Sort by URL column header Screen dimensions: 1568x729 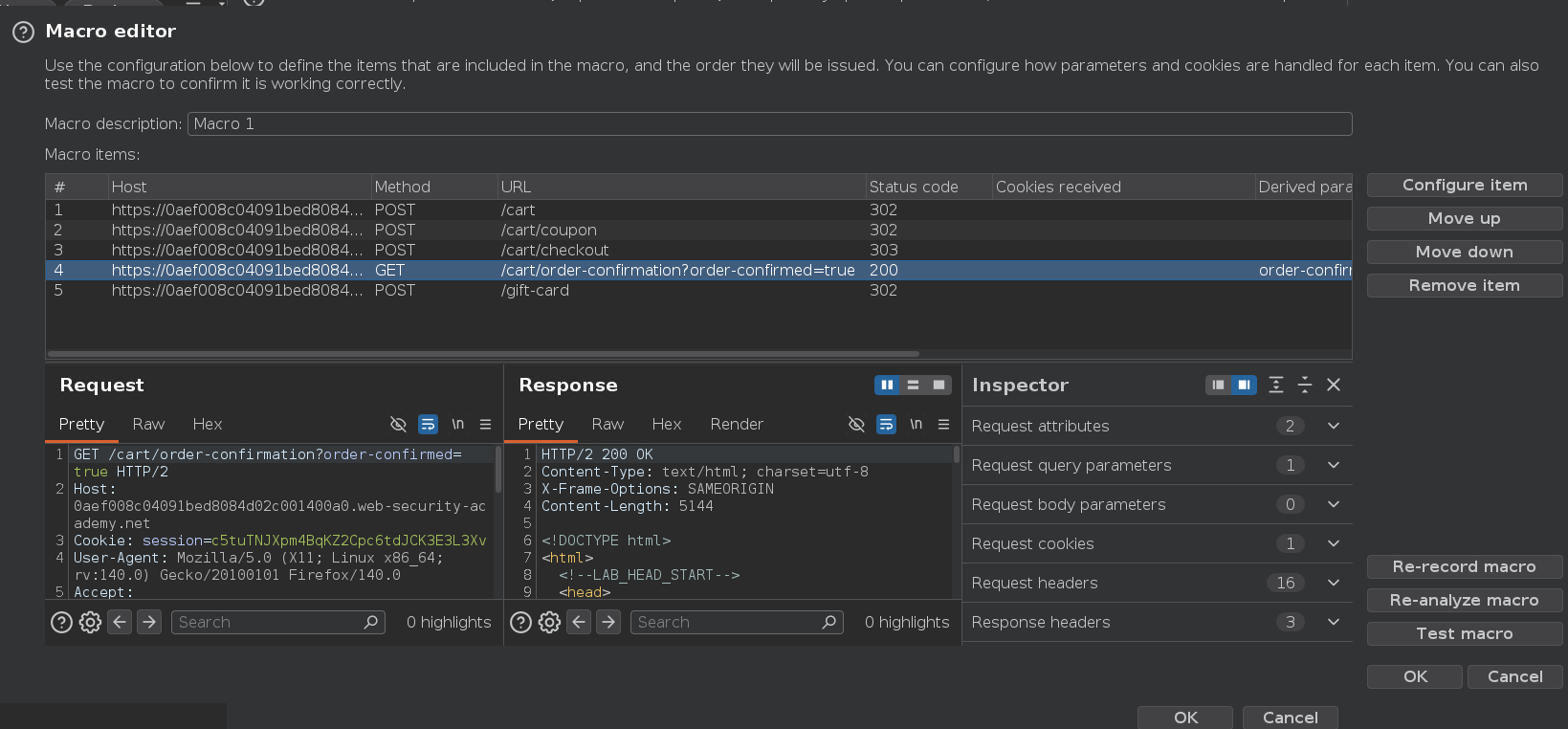tap(681, 187)
